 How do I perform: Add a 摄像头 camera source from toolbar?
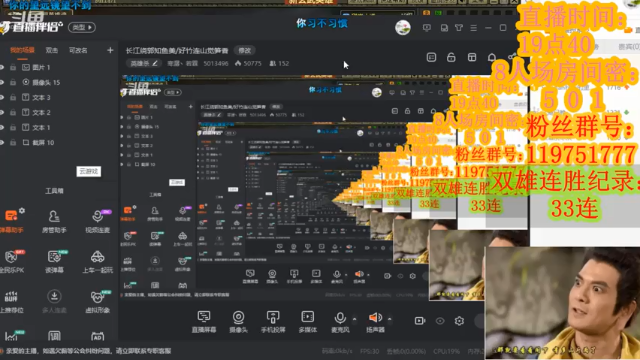(238, 321)
